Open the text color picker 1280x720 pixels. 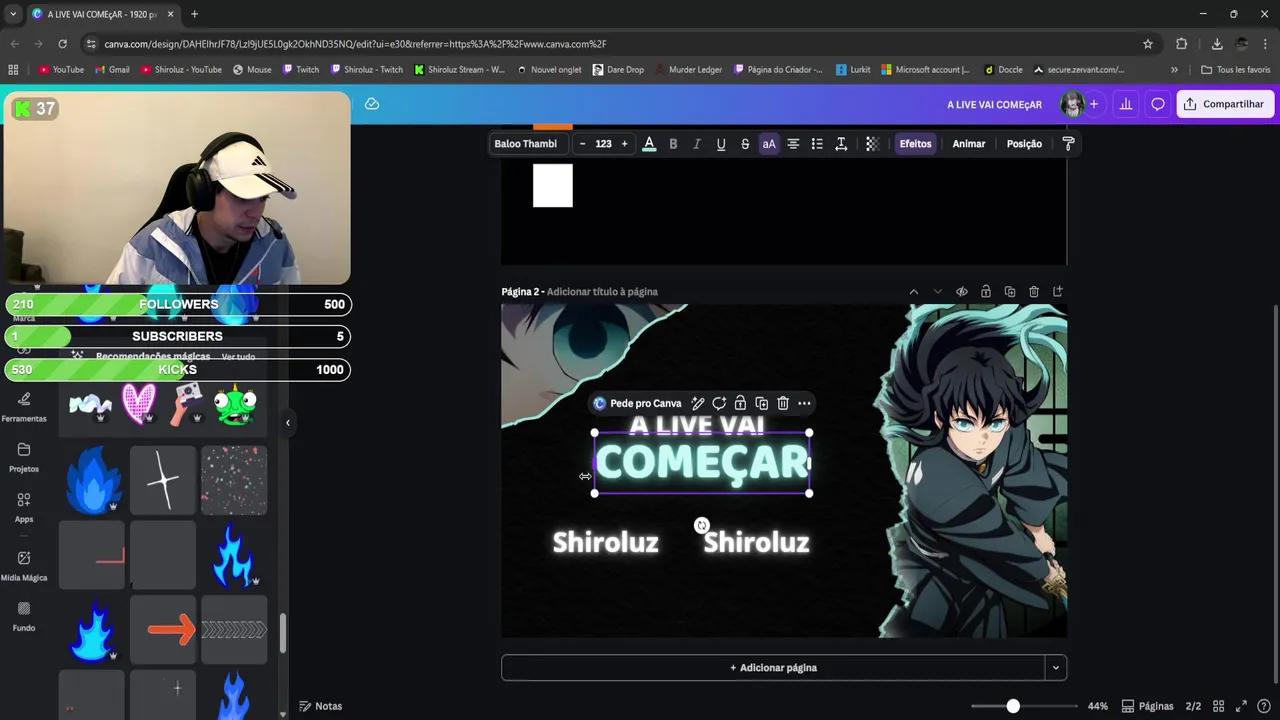[649, 144]
